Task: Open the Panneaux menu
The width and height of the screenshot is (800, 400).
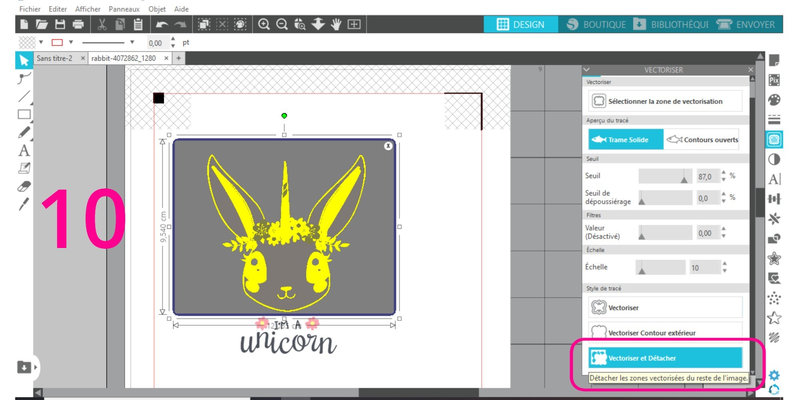Action: click(x=124, y=7)
